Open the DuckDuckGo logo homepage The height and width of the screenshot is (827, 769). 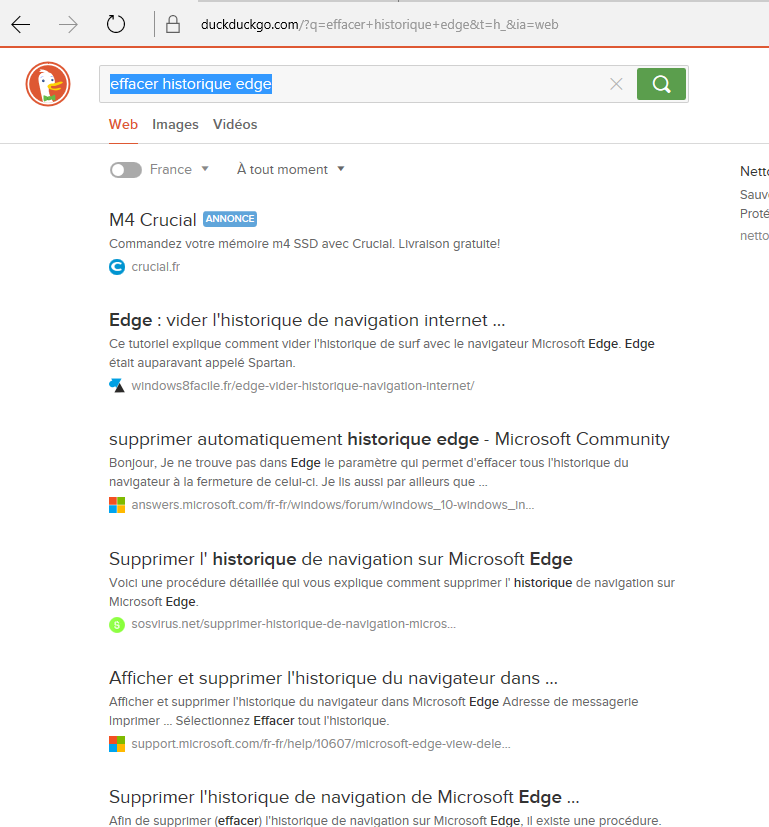tap(48, 84)
